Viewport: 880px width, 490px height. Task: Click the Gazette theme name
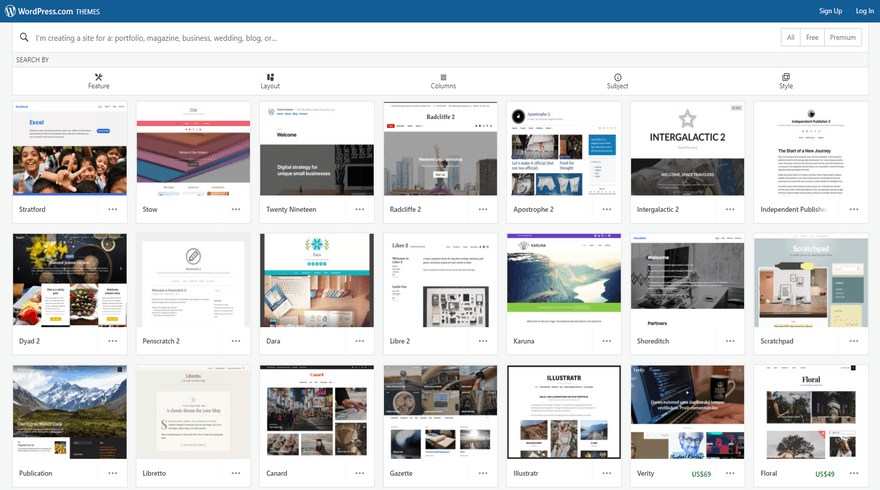401,473
